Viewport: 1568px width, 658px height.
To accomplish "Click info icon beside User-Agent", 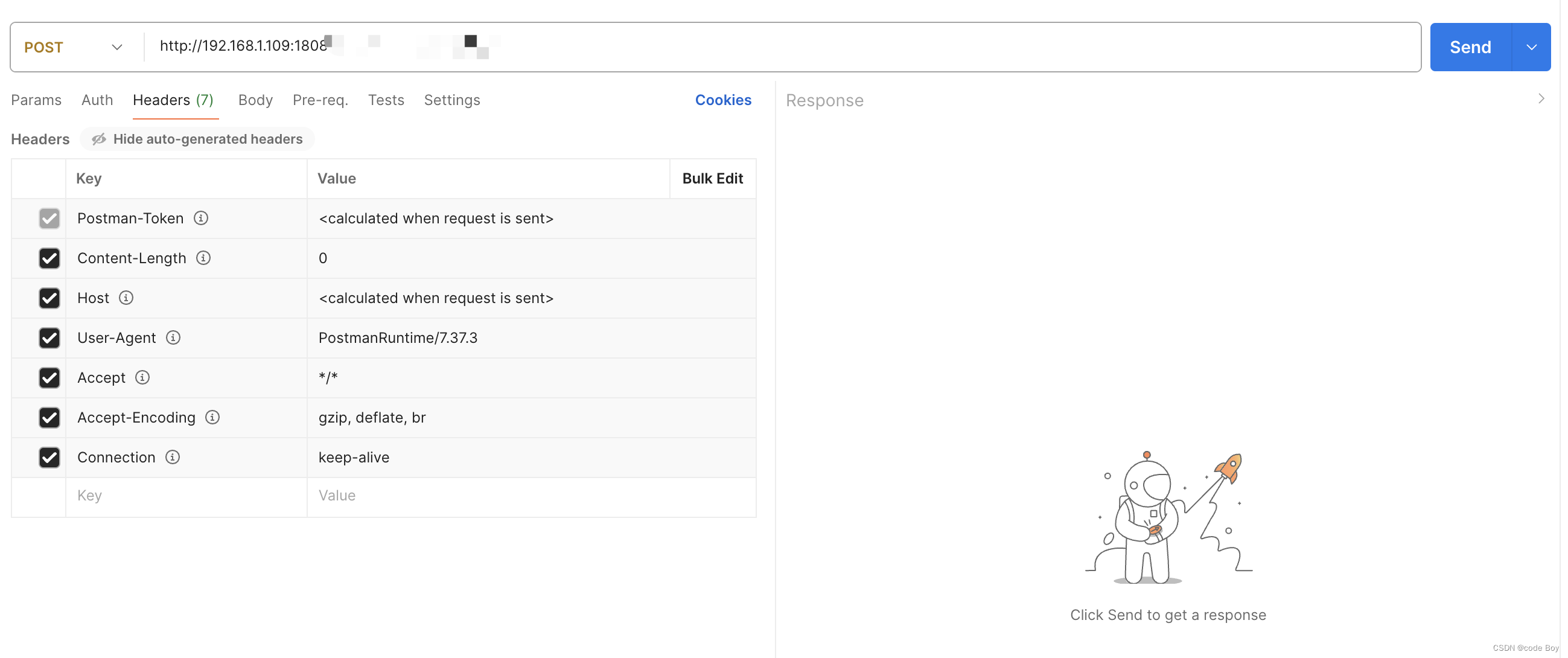I will (173, 338).
